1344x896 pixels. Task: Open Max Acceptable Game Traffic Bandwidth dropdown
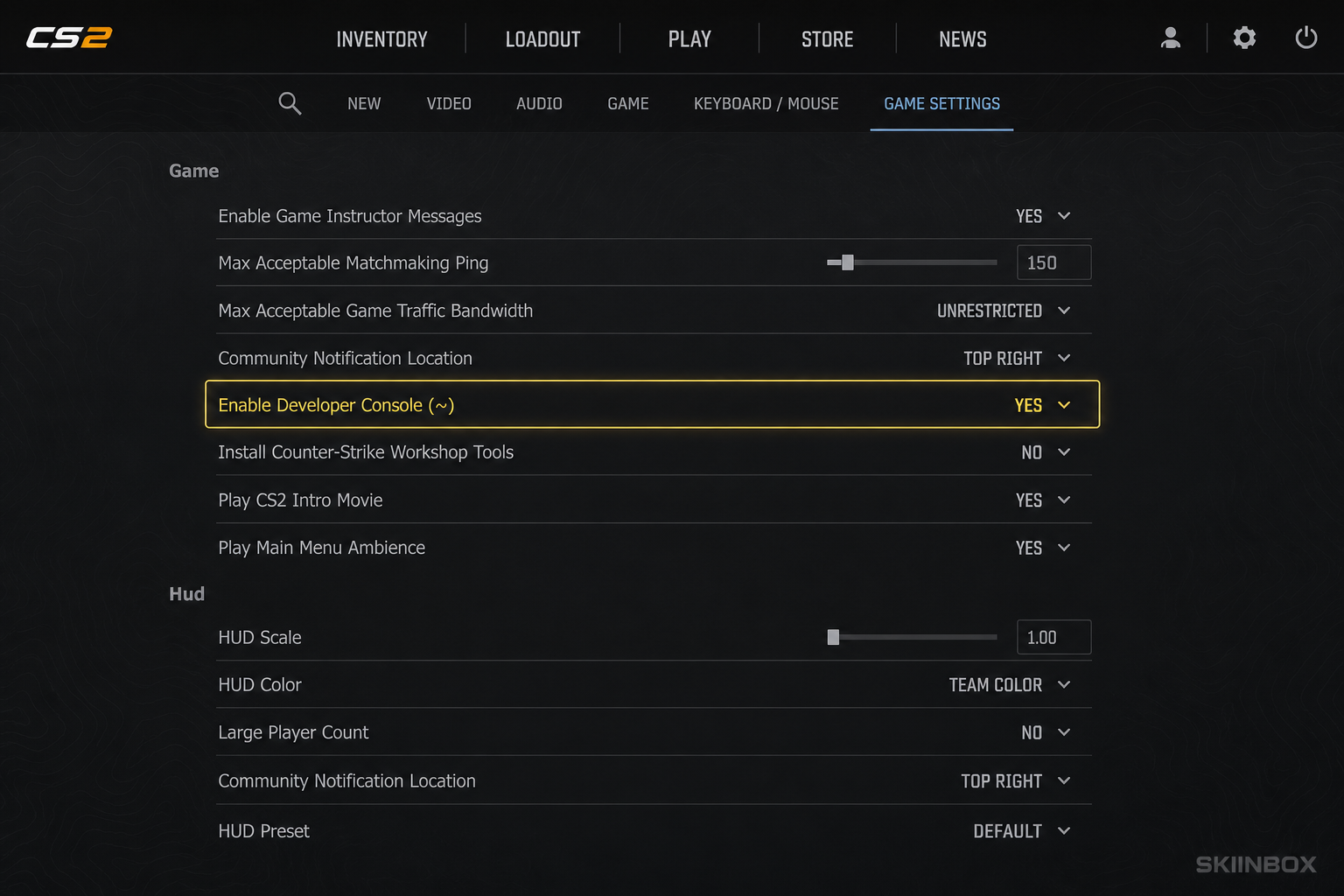1004,311
